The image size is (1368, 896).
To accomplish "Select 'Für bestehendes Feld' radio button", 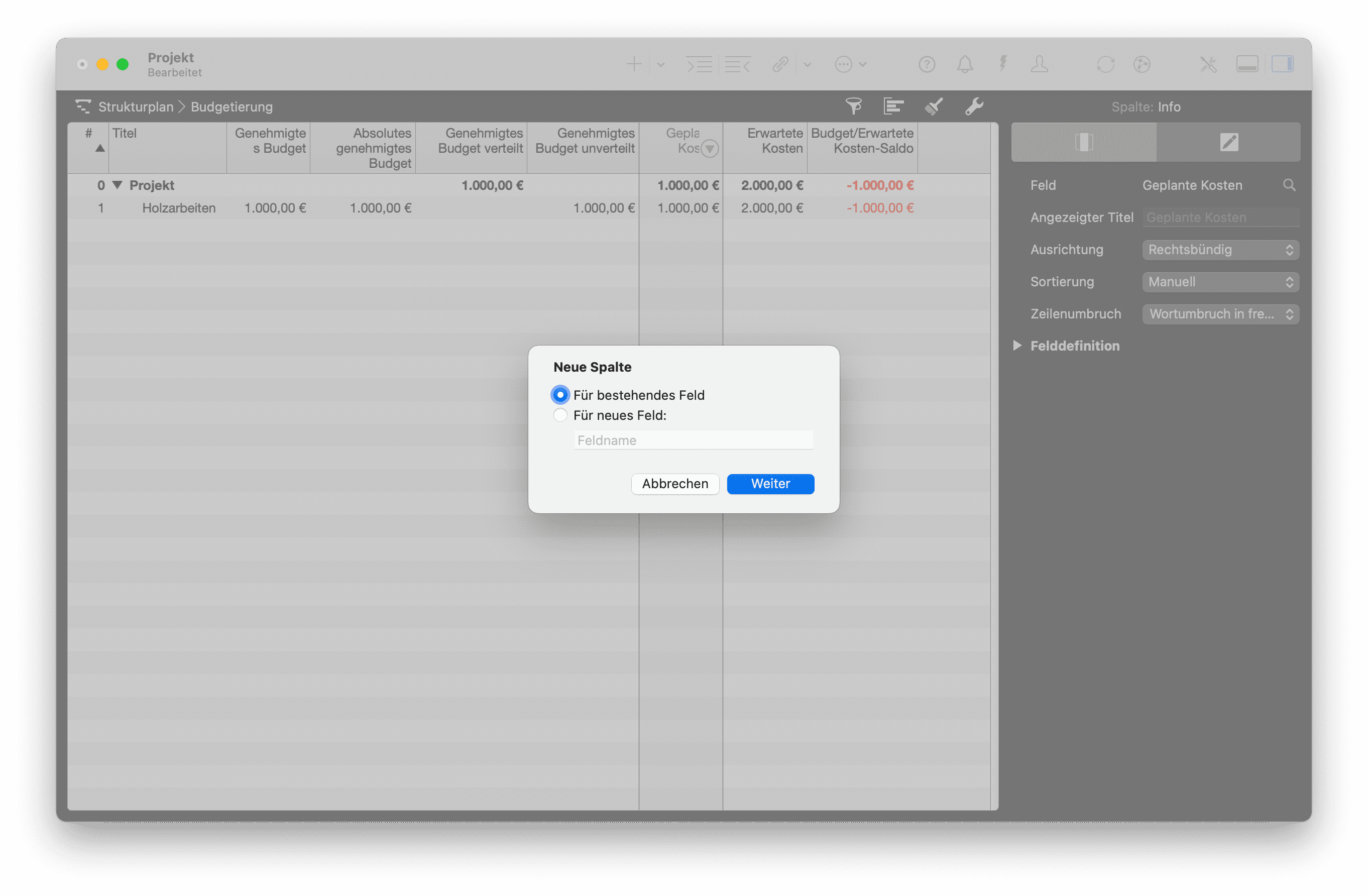I will [x=560, y=395].
